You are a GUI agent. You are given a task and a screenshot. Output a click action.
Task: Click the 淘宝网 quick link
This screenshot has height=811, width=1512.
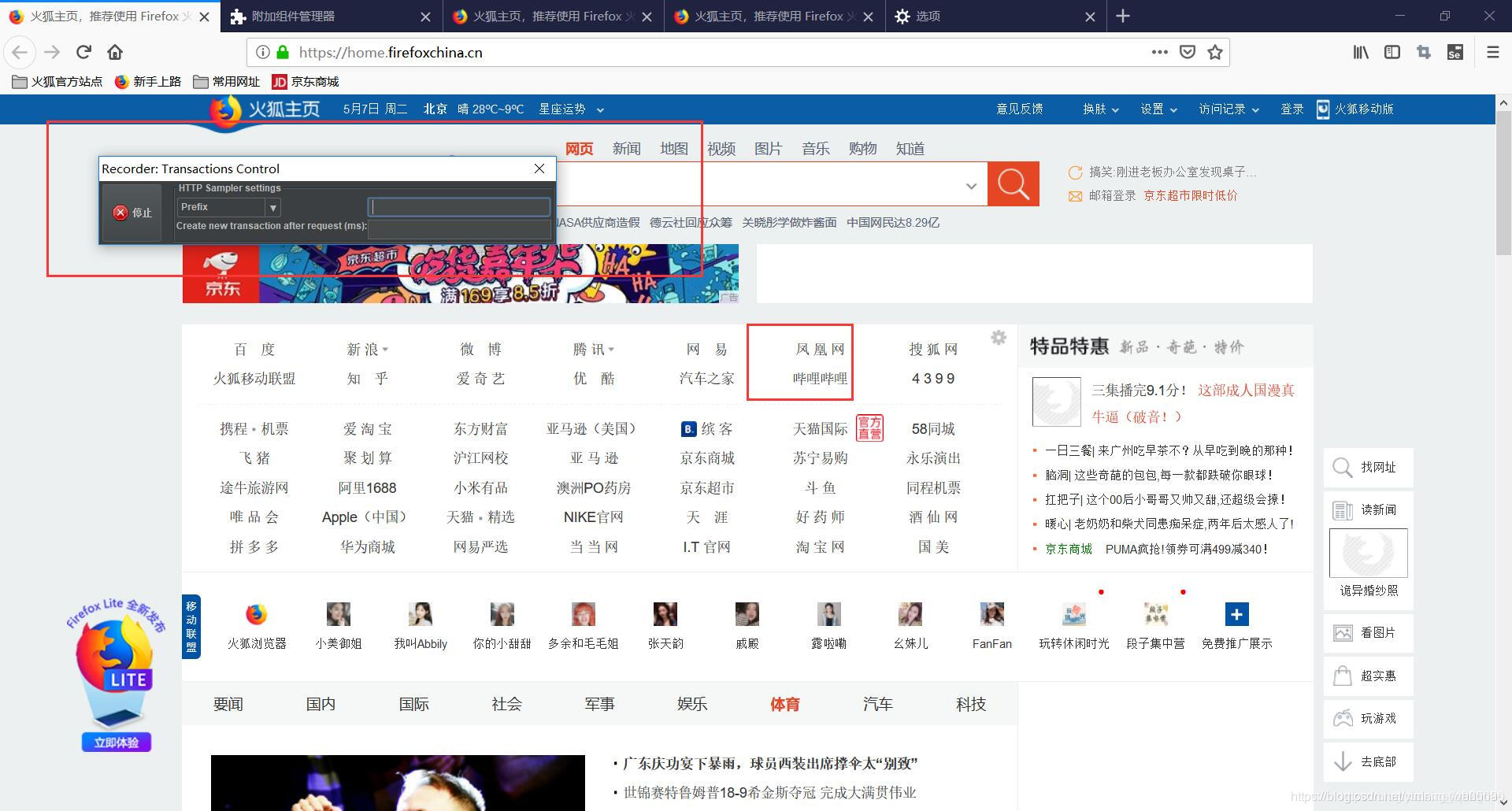[820, 547]
